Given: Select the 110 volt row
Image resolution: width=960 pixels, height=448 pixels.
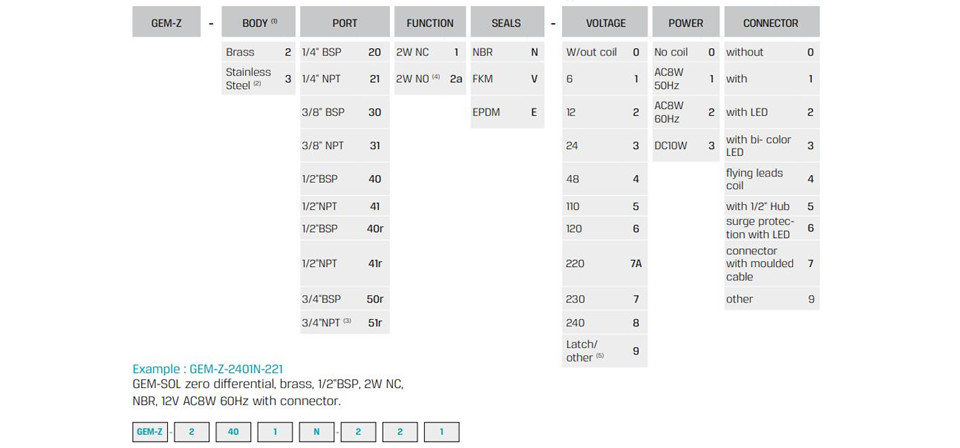Looking at the screenshot, I should [x=604, y=206].
